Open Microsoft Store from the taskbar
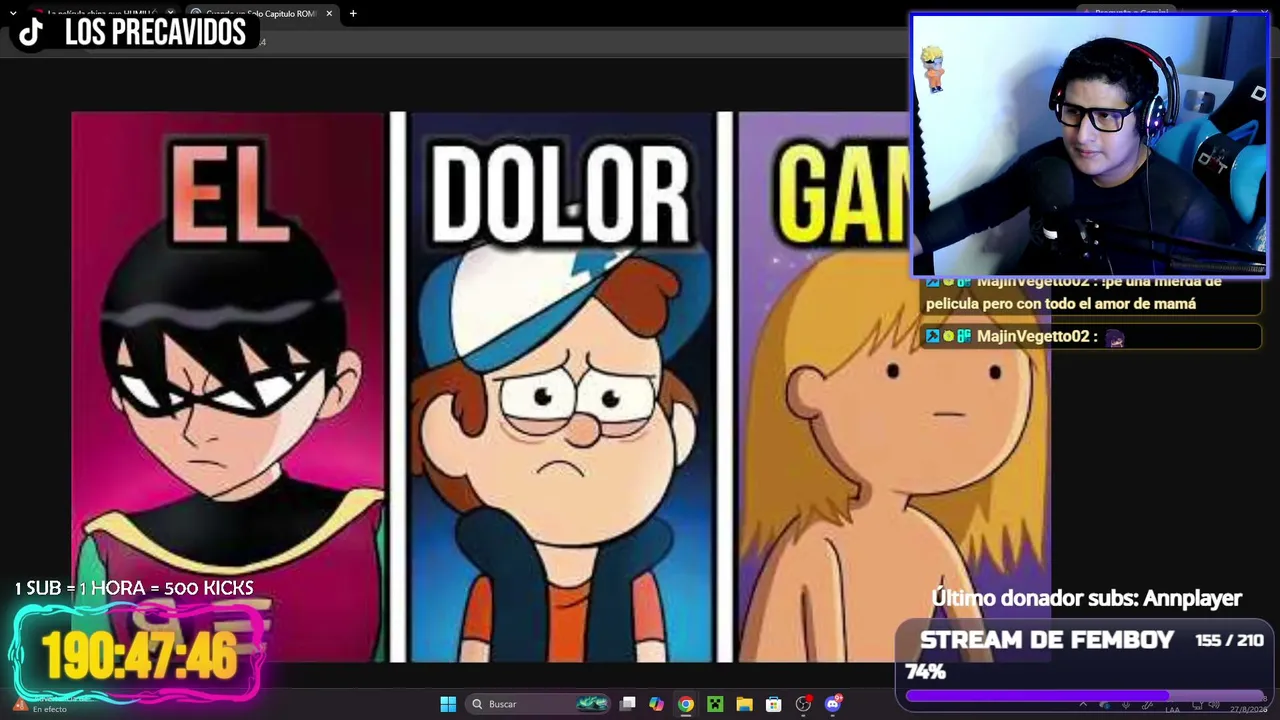This screenshot has width=1280, height=720. tap(773, 704)
